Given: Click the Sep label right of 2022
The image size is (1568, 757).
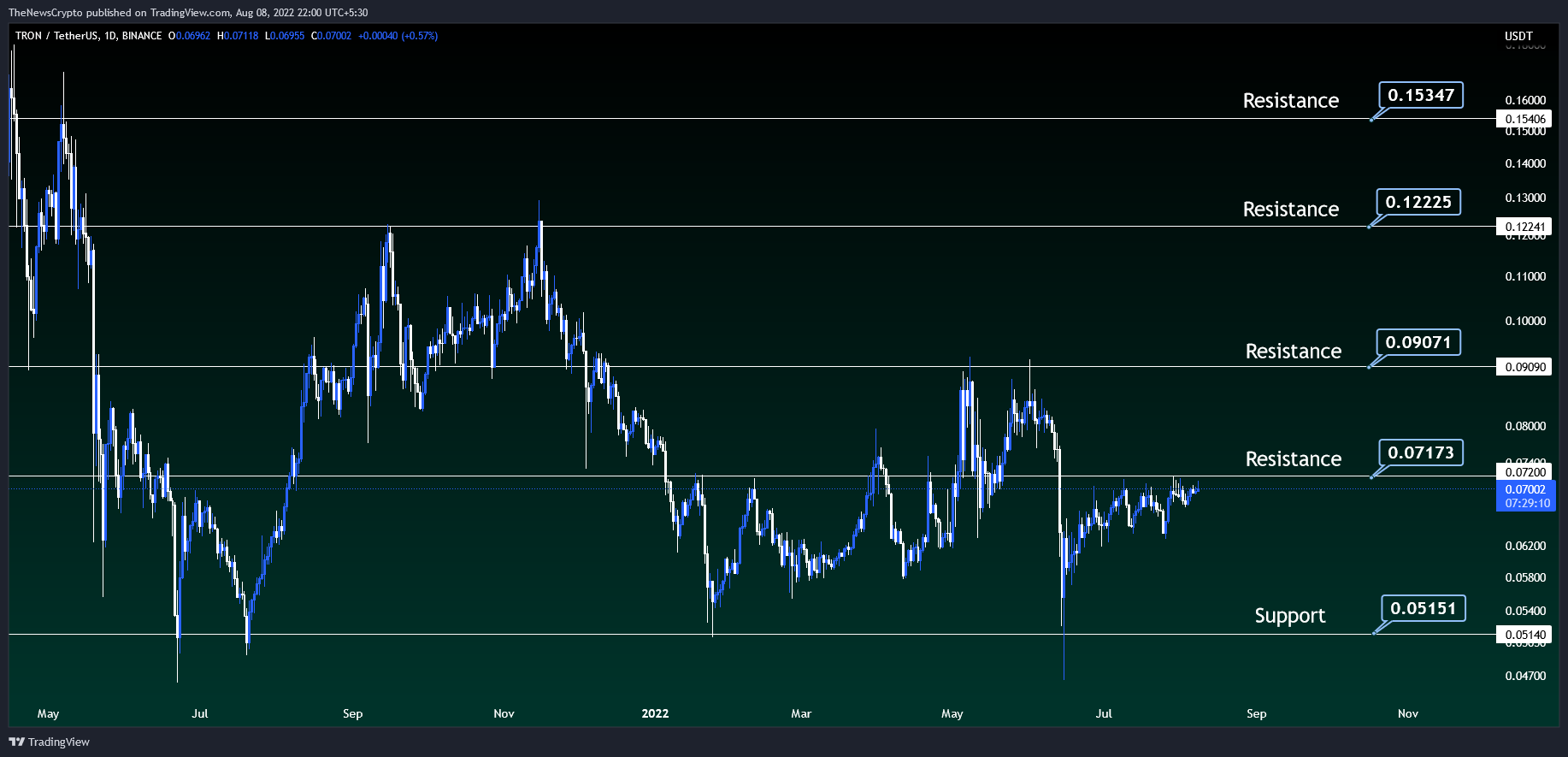Looking at the screenshot, I should (1256, 713).
